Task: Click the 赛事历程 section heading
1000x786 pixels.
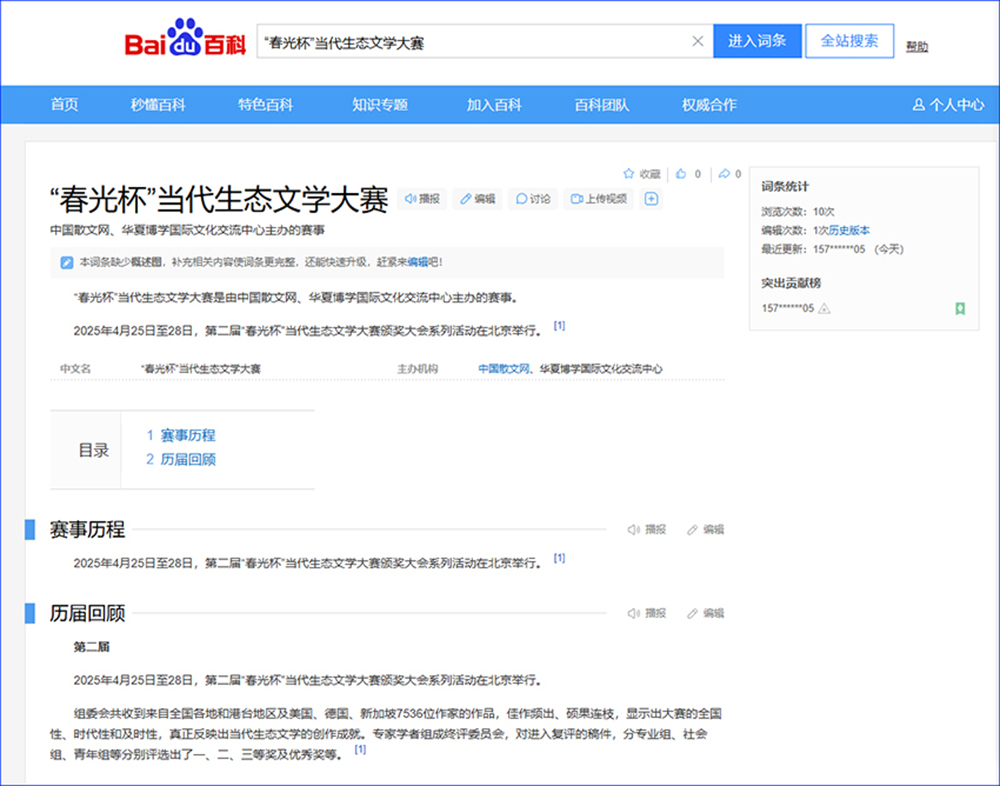Action: [87, 530]
